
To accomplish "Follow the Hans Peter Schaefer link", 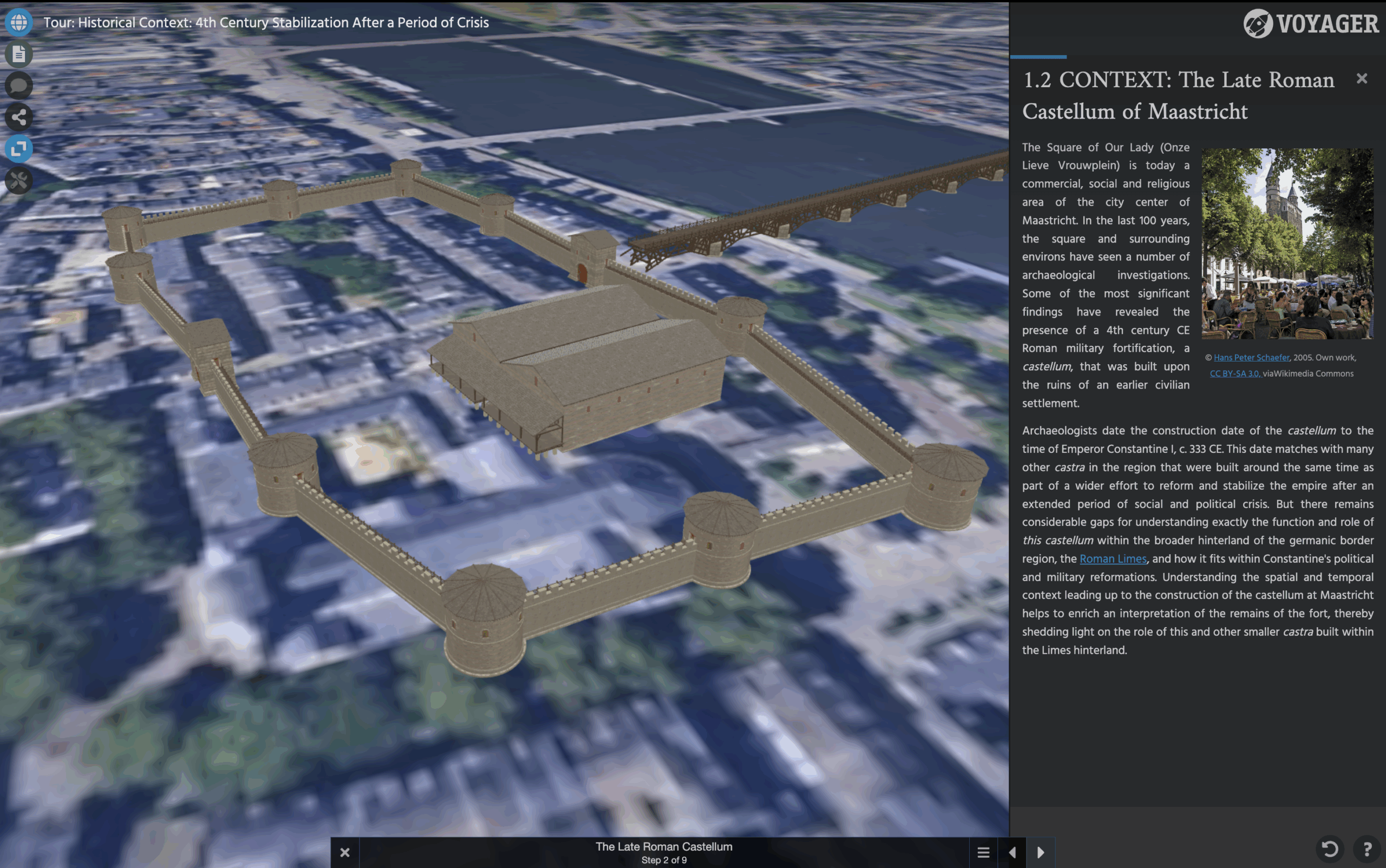I will pos(1251,357).
